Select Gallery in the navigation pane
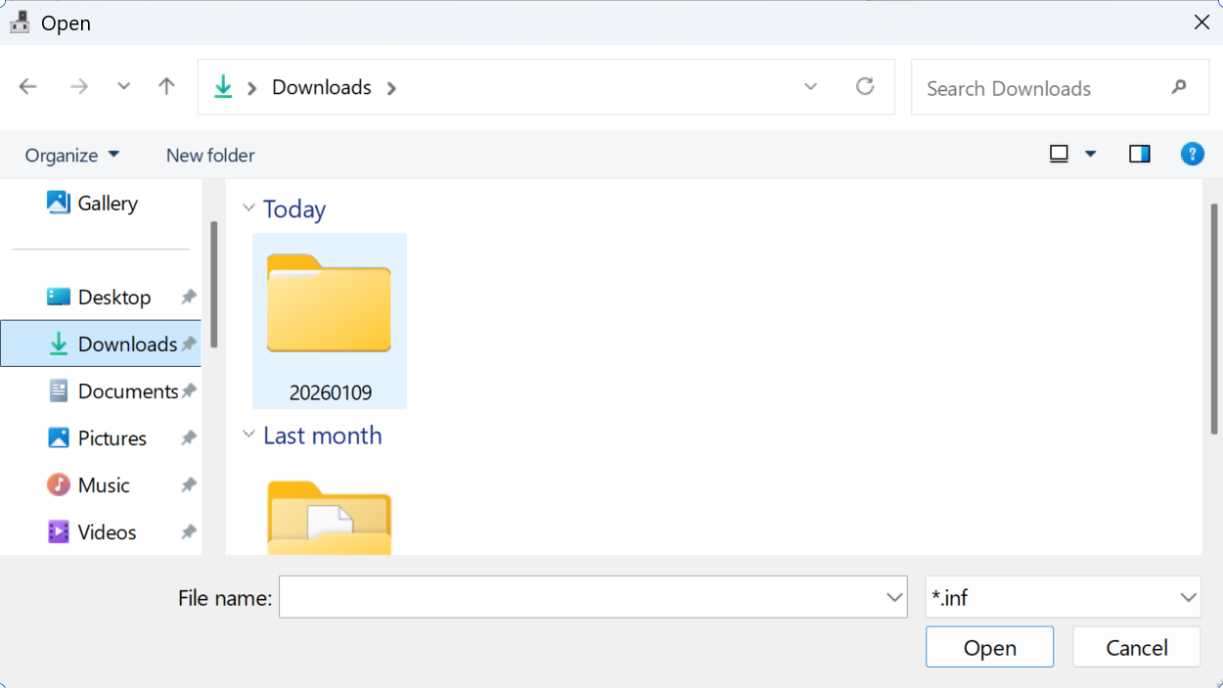 click(x=106, y=203)
